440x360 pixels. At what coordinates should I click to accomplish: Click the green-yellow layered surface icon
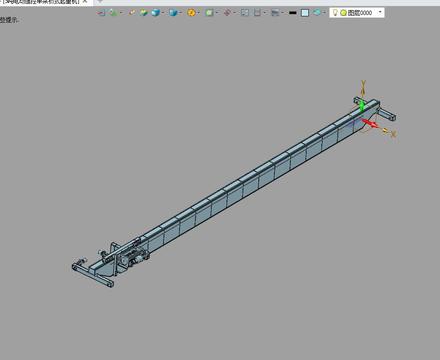pyautogui.click(x=144, y=13)
